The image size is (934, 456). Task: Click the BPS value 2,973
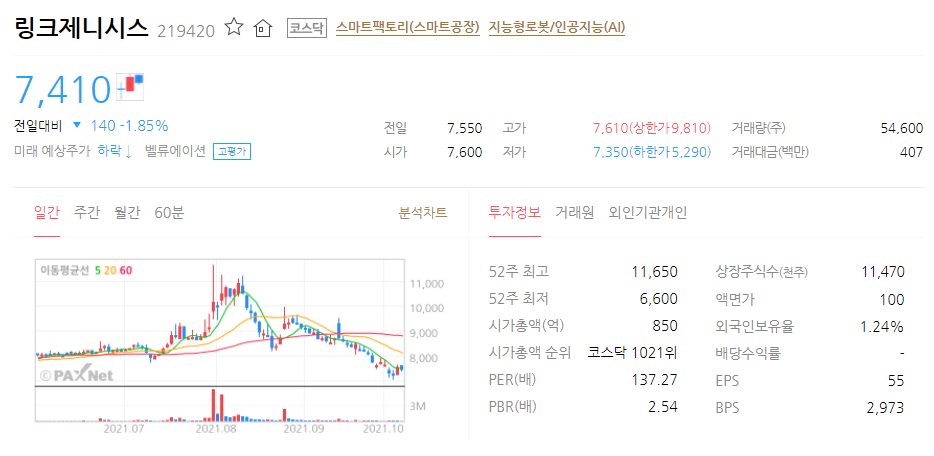point(887,408)
